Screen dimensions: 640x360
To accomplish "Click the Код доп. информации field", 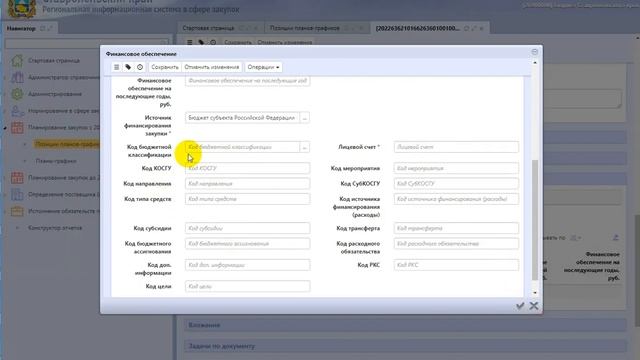I will [247, 265].
